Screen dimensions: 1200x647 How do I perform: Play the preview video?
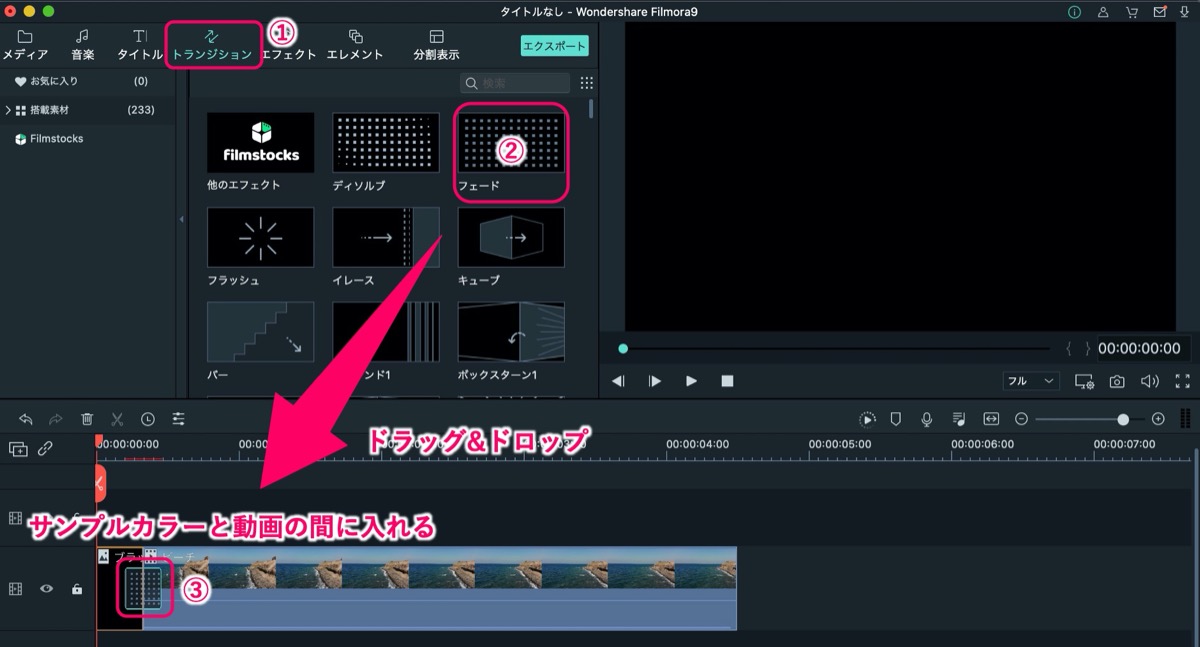pyautogui.click(x=691, y=381)
